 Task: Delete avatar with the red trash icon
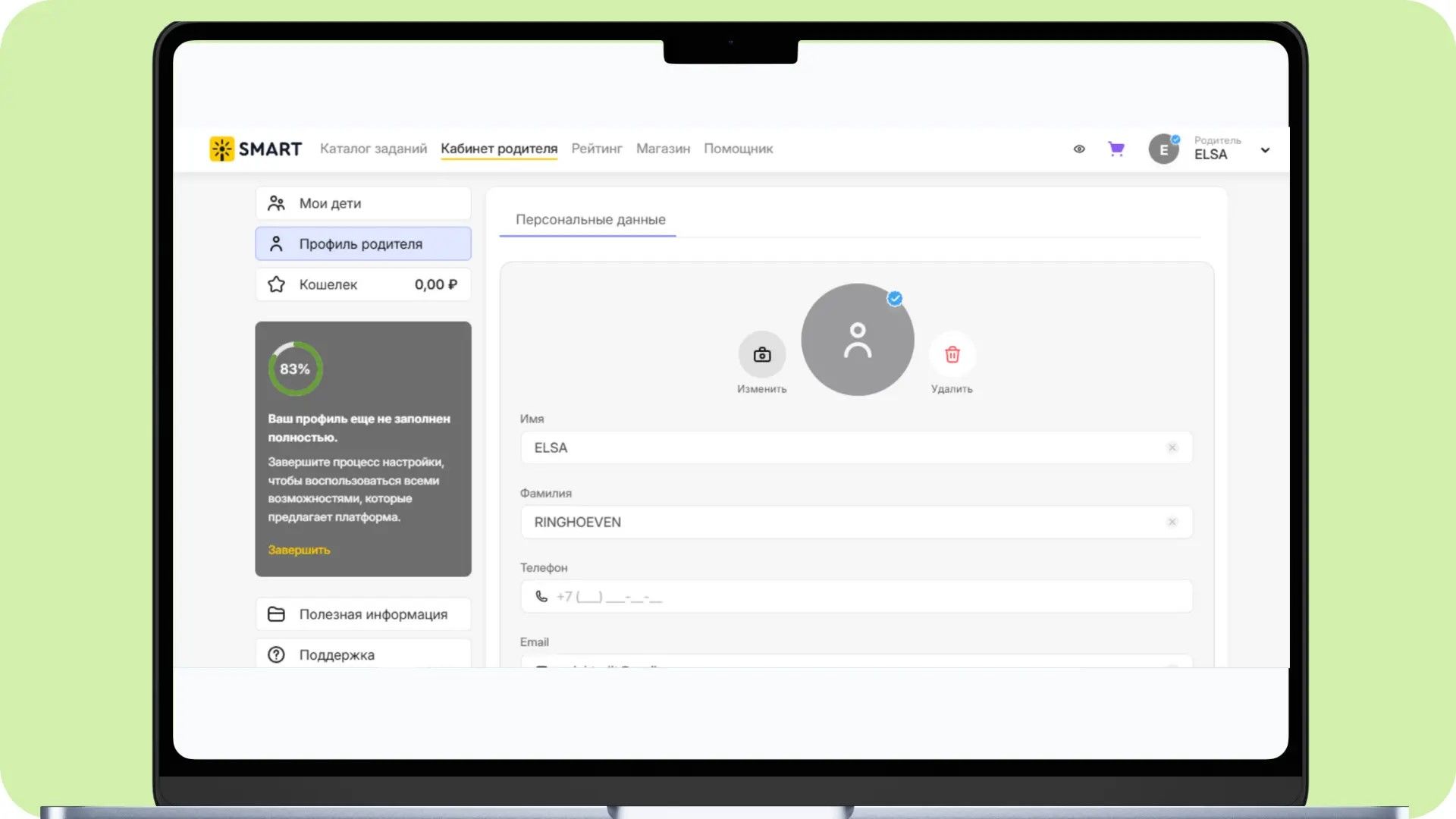pyautogui.click(x=952, y=354)
